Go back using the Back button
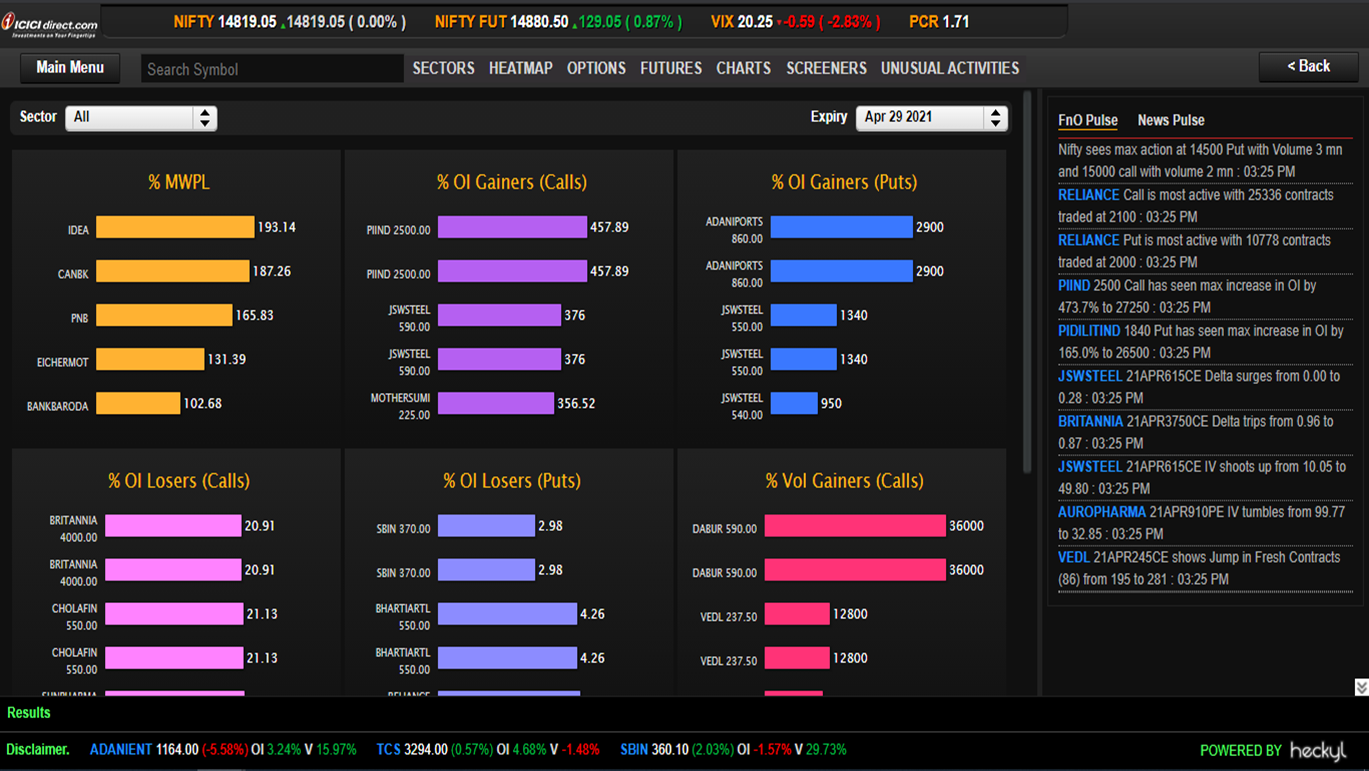 (x=1307, y=67)
